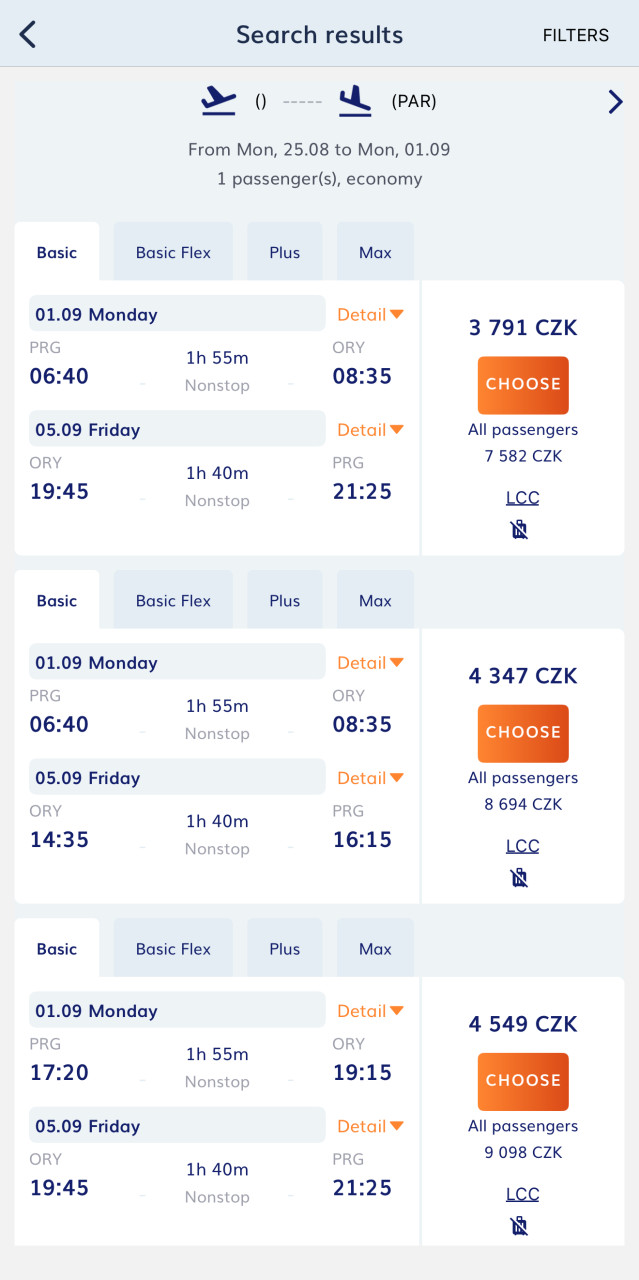639x1280 pixels.
Task: Expand Detail for 19:45 return in first offer
Action: (370, 430)
